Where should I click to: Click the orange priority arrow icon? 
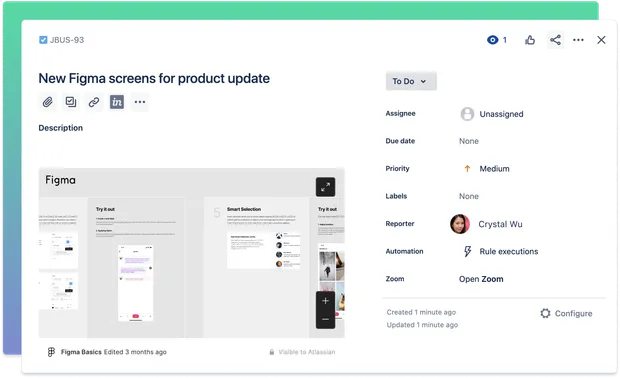point(467,168)
